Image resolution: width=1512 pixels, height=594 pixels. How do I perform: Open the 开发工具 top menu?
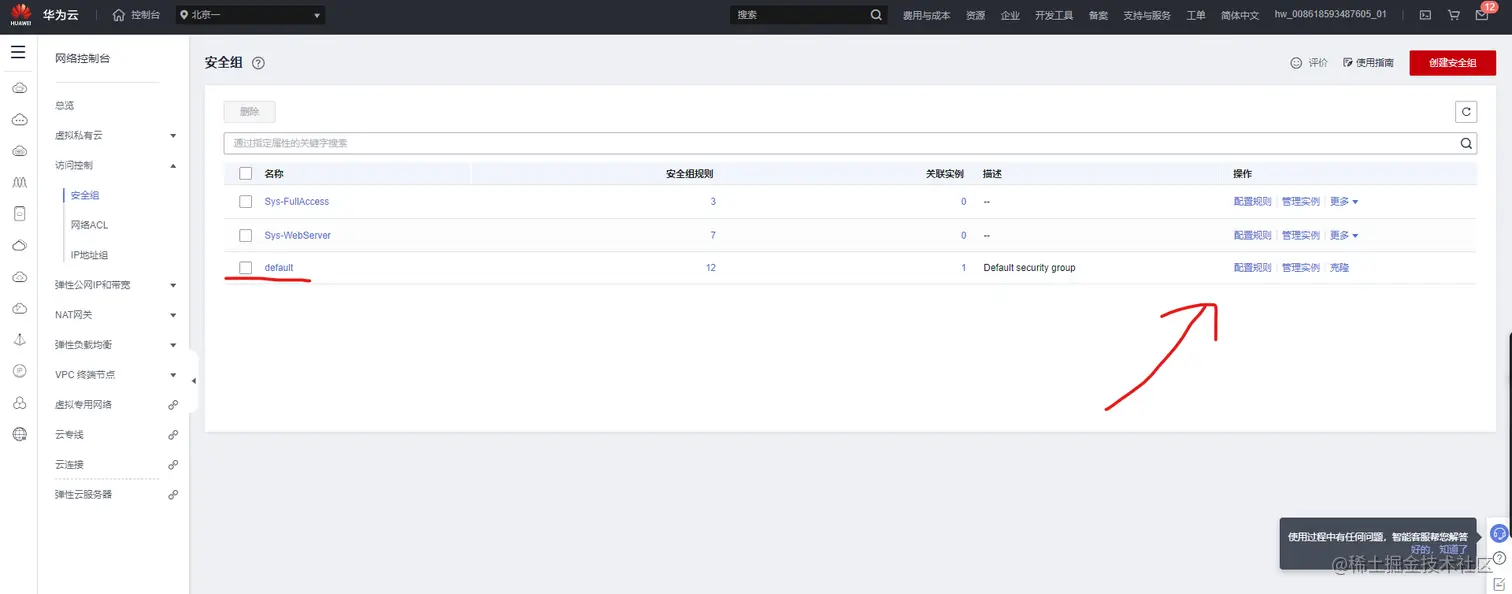[x=1054, y=15]
